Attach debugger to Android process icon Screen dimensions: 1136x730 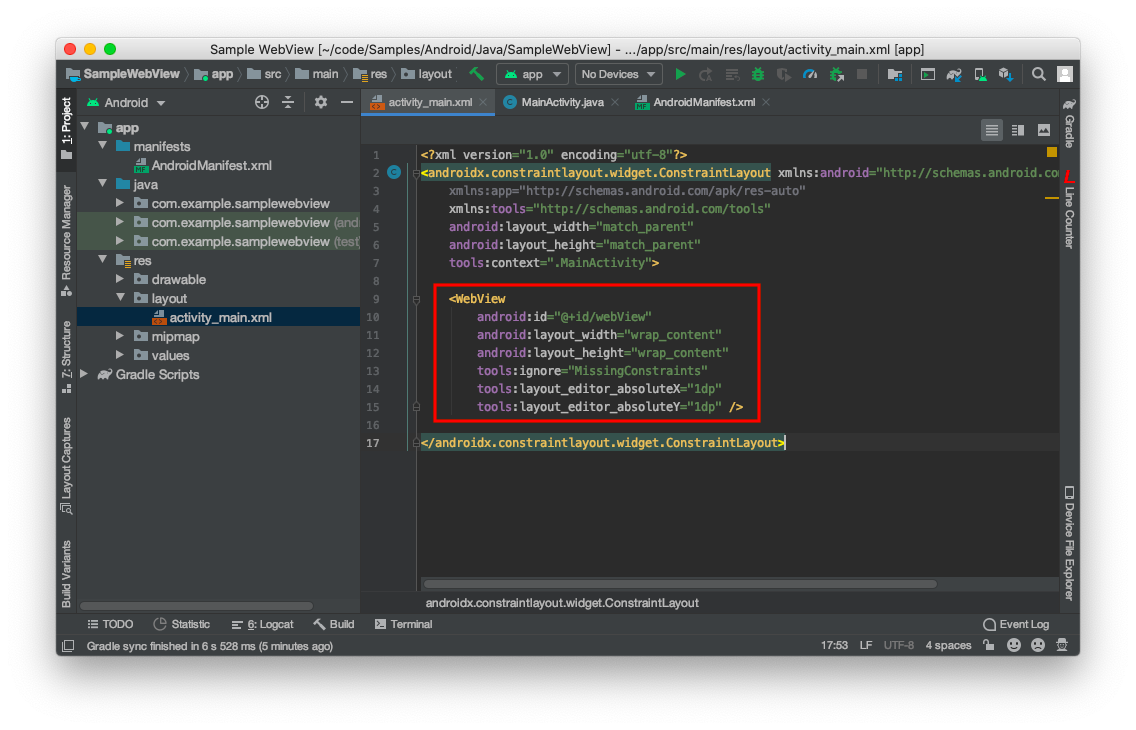pyautogui.click(x=837, y=74)
